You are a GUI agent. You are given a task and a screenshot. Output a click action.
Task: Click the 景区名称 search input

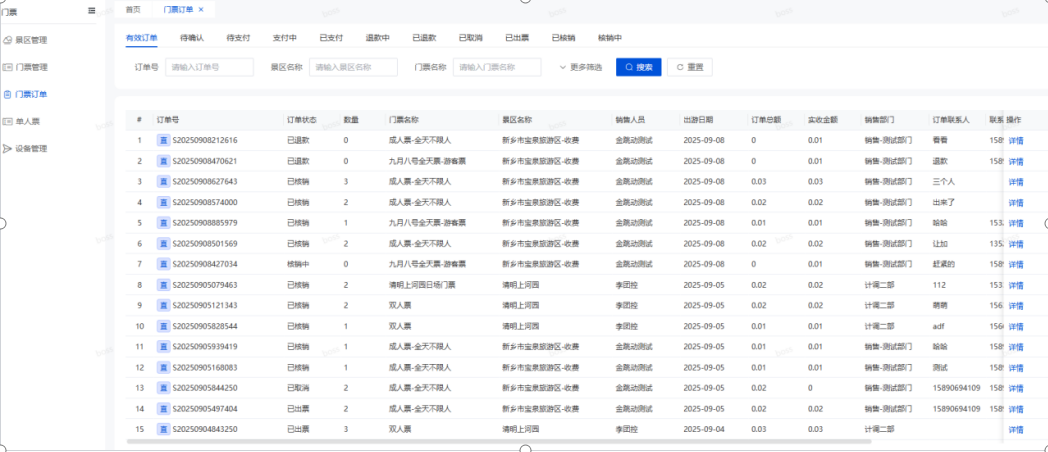point(354,67)
